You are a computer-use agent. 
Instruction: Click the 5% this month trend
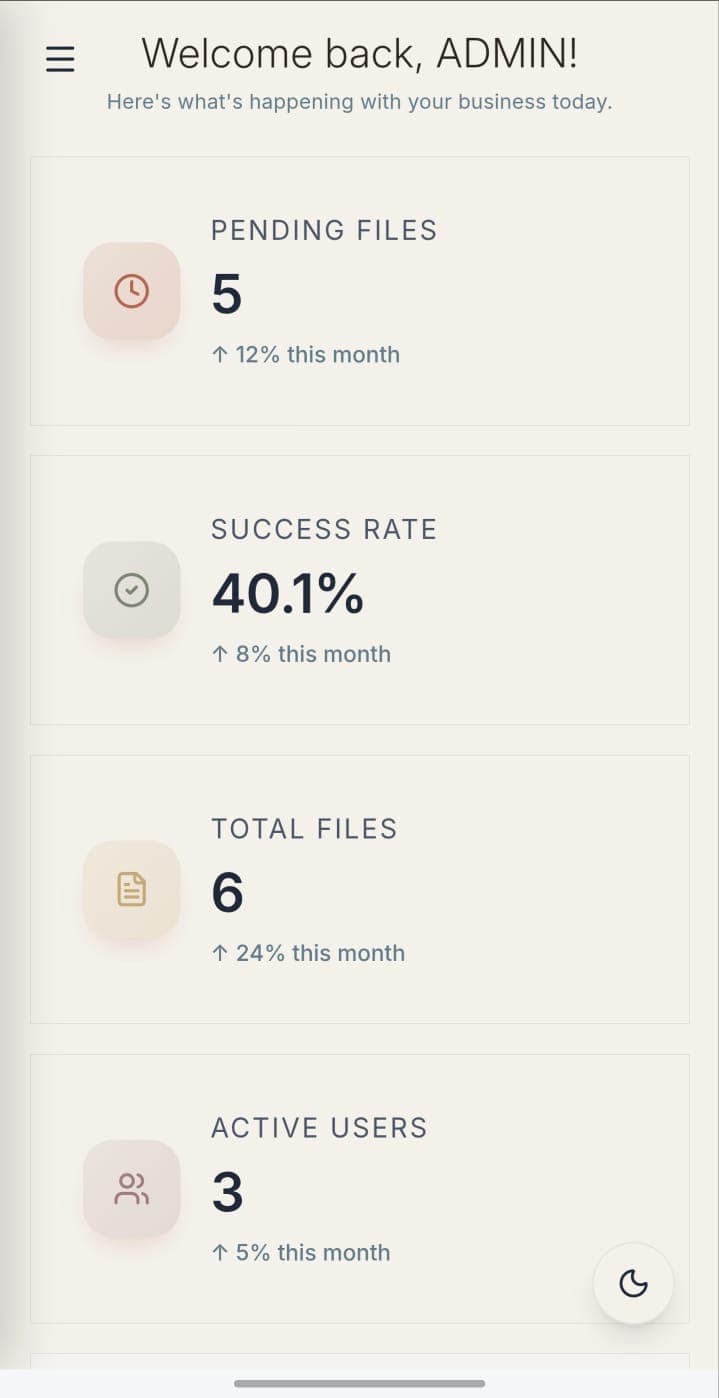click(x=301, y=1252)
